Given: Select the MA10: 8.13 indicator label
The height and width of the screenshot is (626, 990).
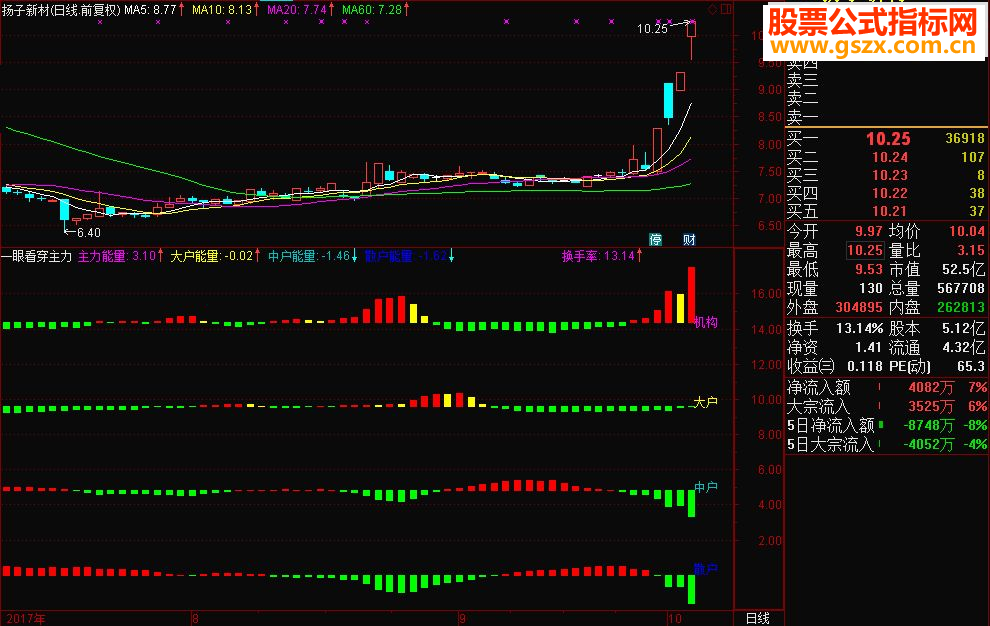Looking at the screenshot, I should 225,9.
